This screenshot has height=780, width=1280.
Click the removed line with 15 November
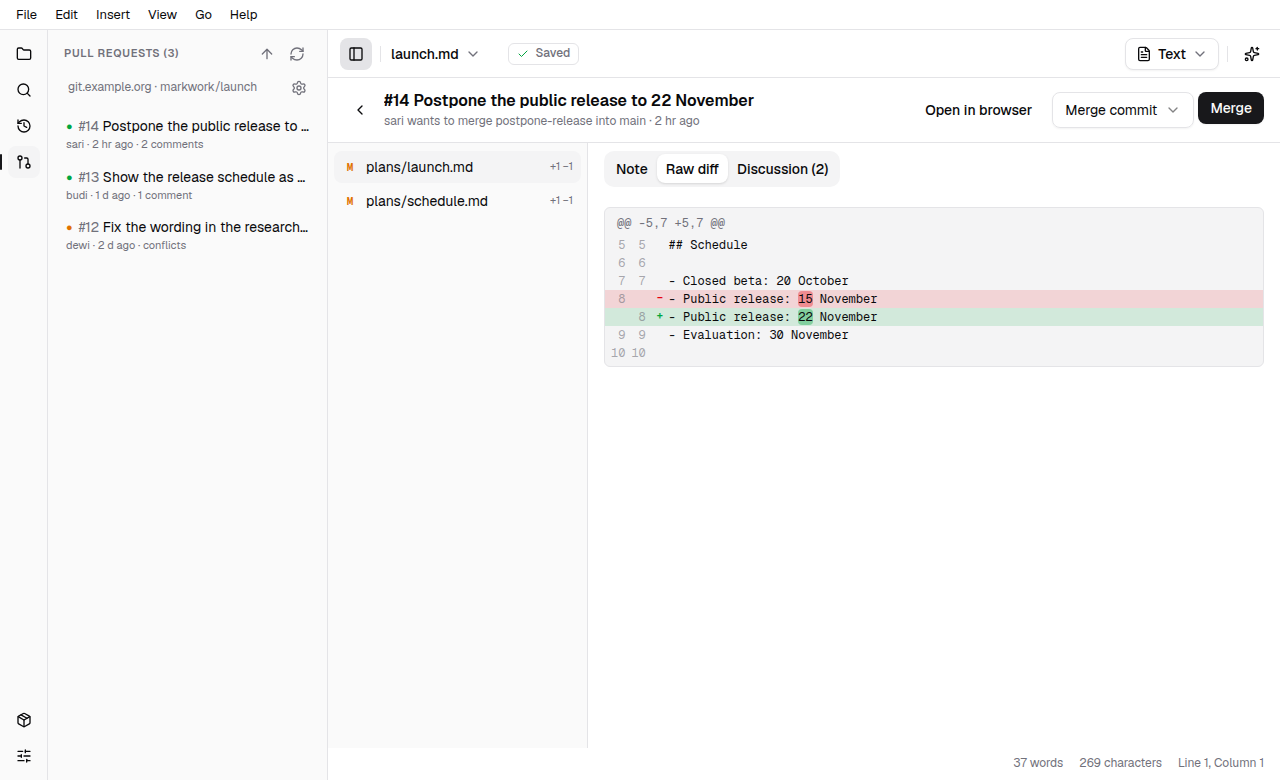click(x=934, y=299)
